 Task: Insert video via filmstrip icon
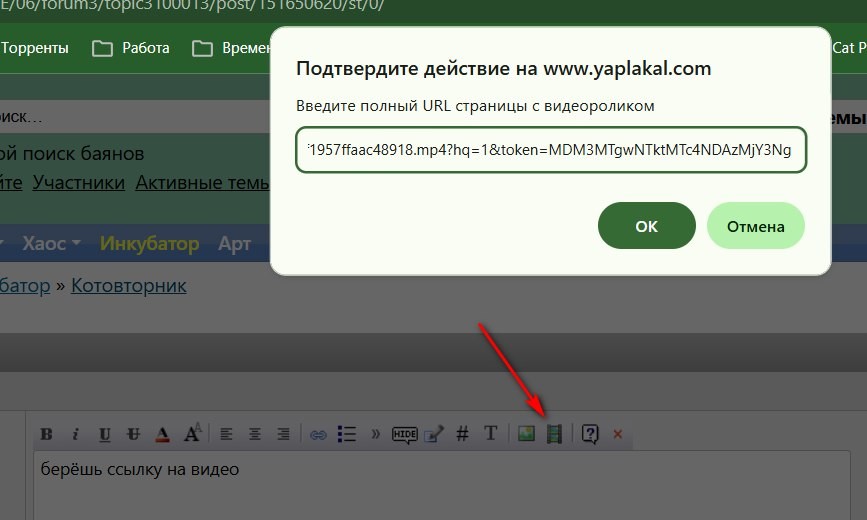(x=555, y=434)
